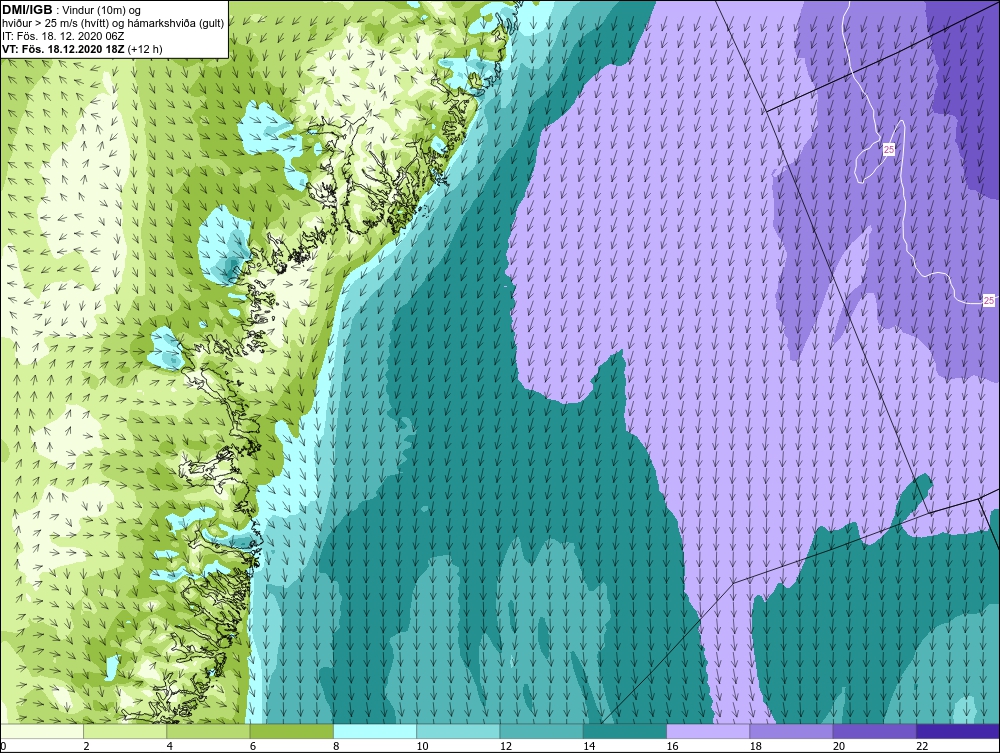Click the "VT: Fös. 18.12.2020 18Z" valid time line
This screenshot has width=1000, height=753.
click(64, 49)
